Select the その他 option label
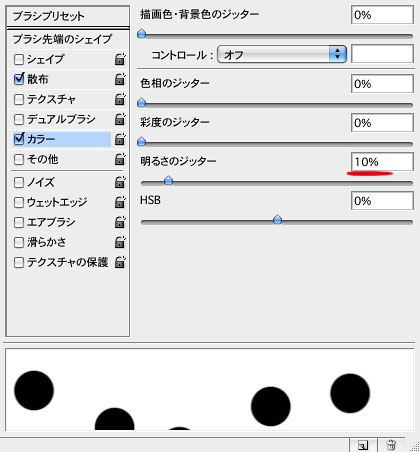 pos(43,159)
